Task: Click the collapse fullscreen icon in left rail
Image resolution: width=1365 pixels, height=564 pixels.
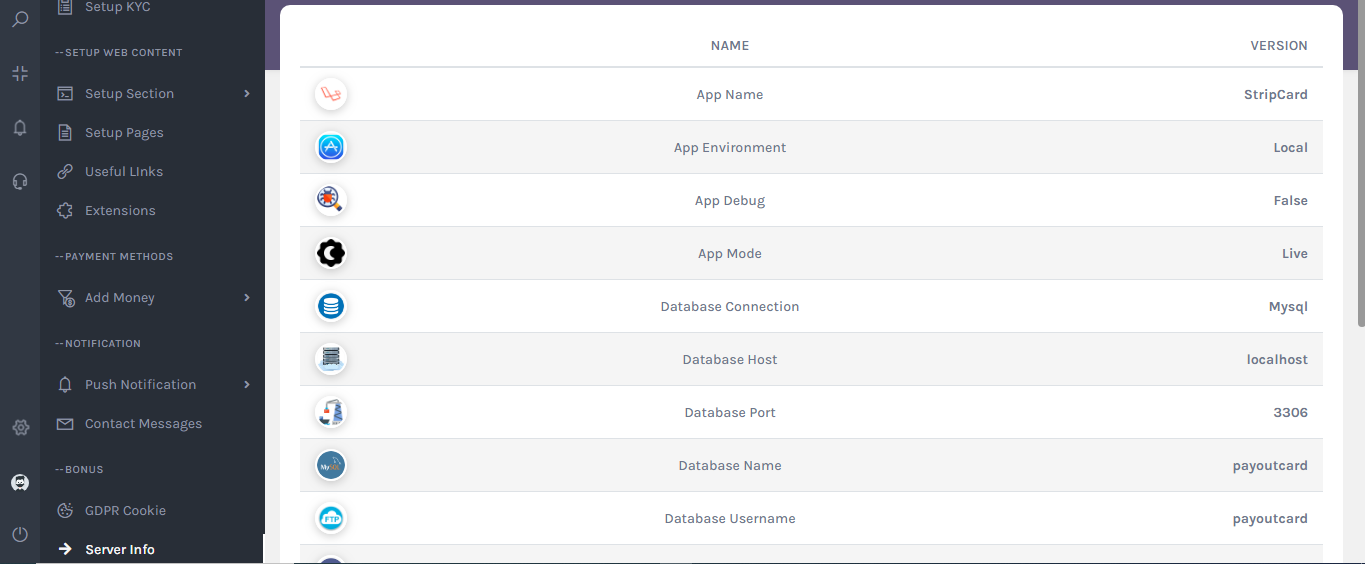Action: [20, 73]
